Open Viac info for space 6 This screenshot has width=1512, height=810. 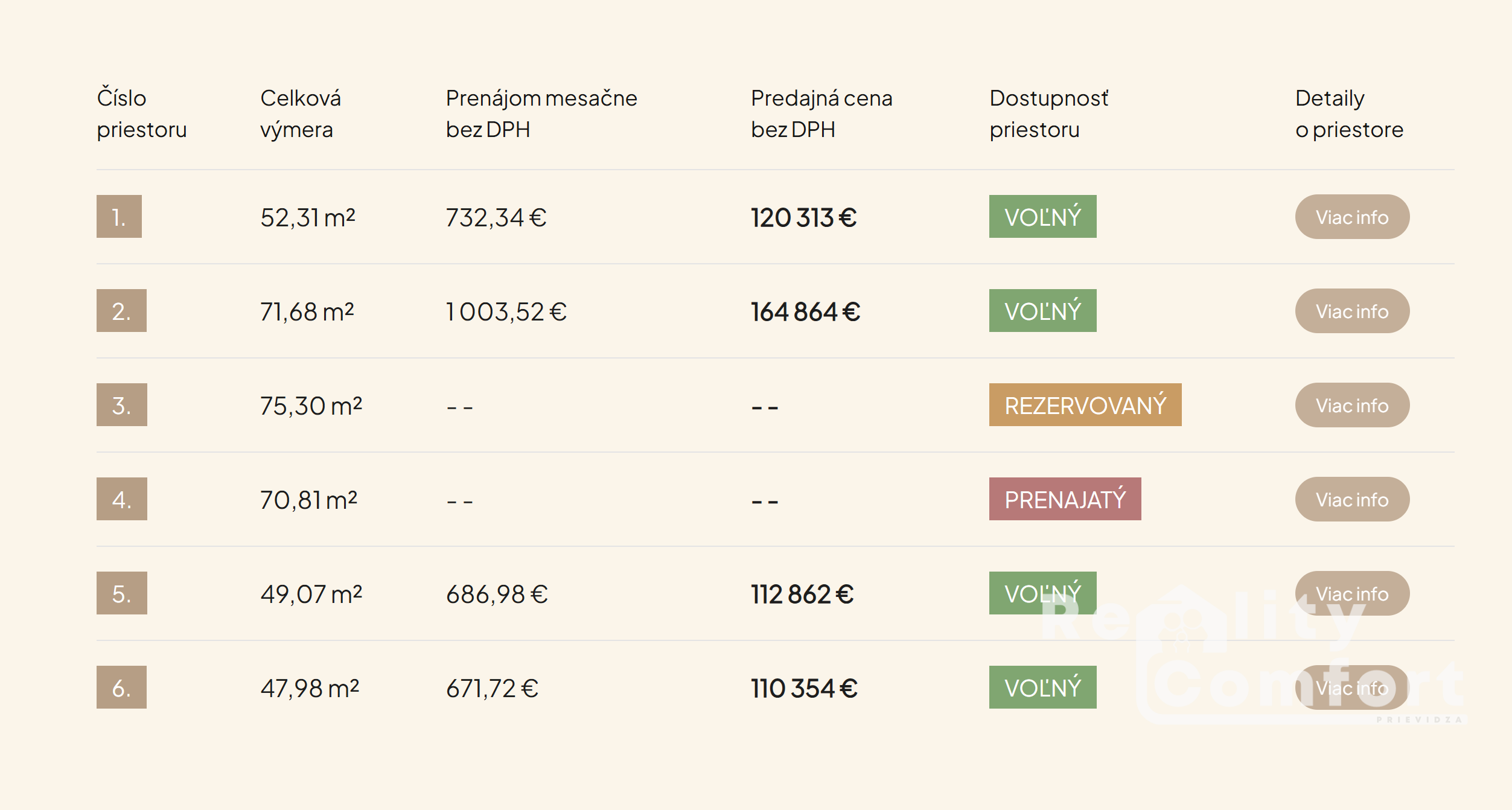[x=1351, y=687]
